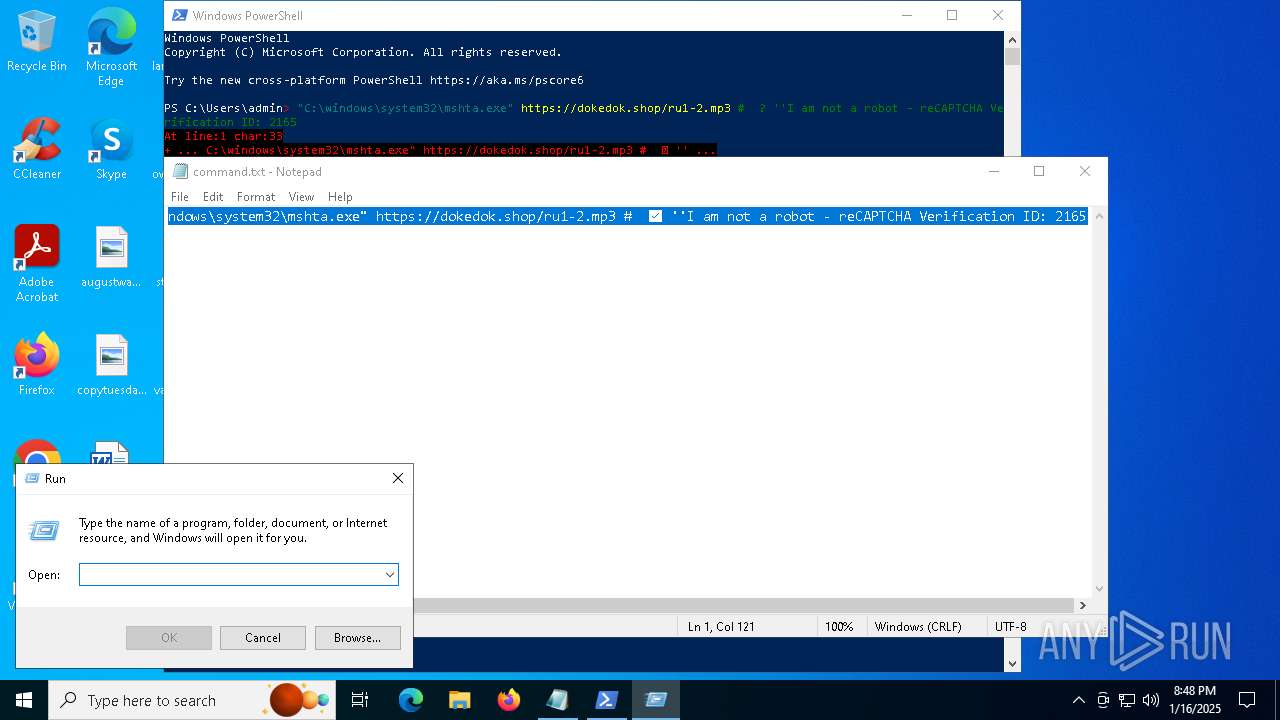The width and height of the screenshot is (1280, 720).
Task: Open Skype desktop shortcut
Action: [x=111, y=150]
